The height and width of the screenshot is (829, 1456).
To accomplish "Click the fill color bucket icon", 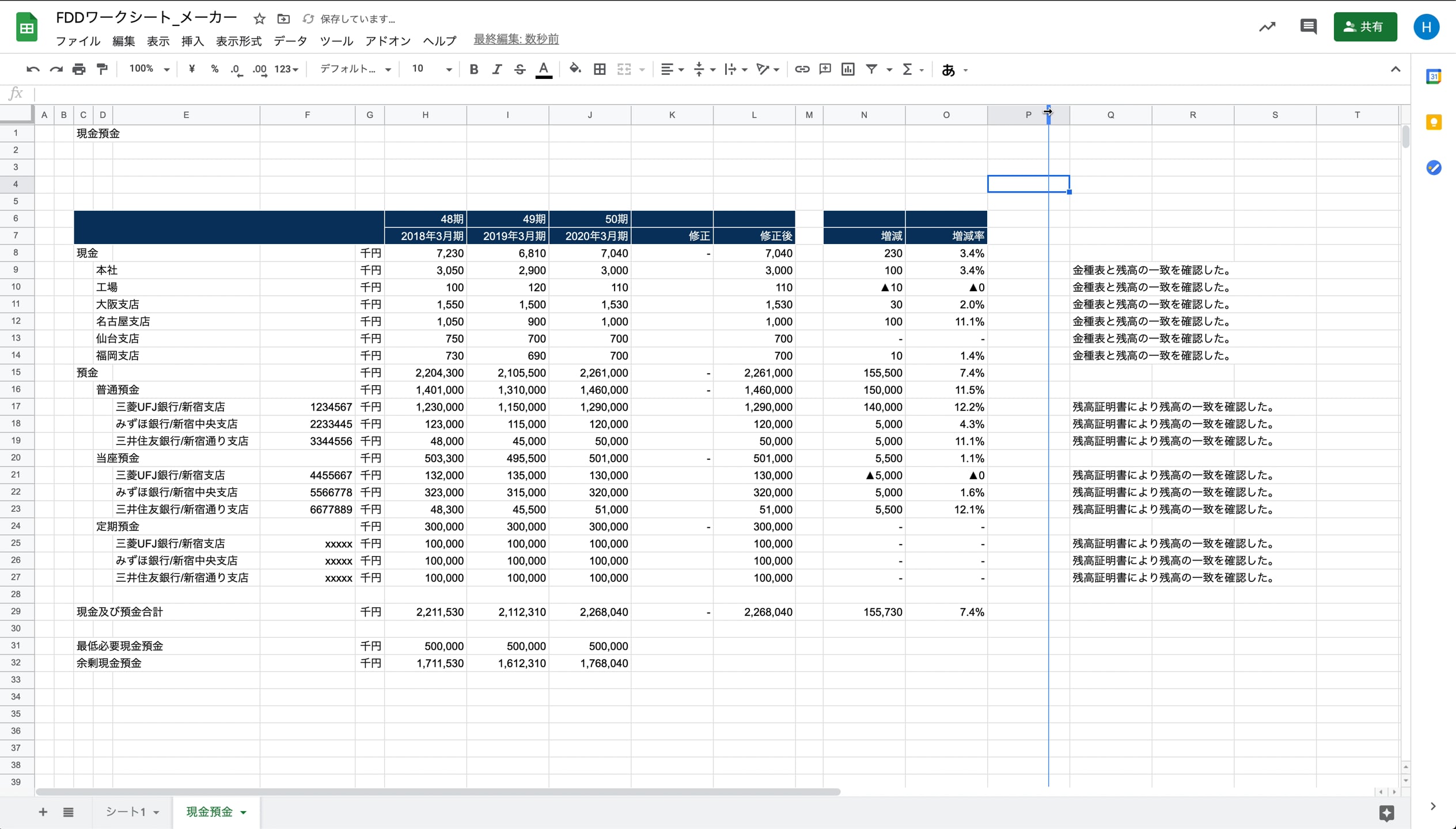I will pos(575,70).
